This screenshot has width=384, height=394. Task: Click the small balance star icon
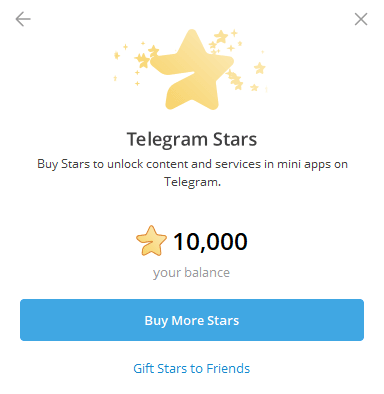point(151,241)
